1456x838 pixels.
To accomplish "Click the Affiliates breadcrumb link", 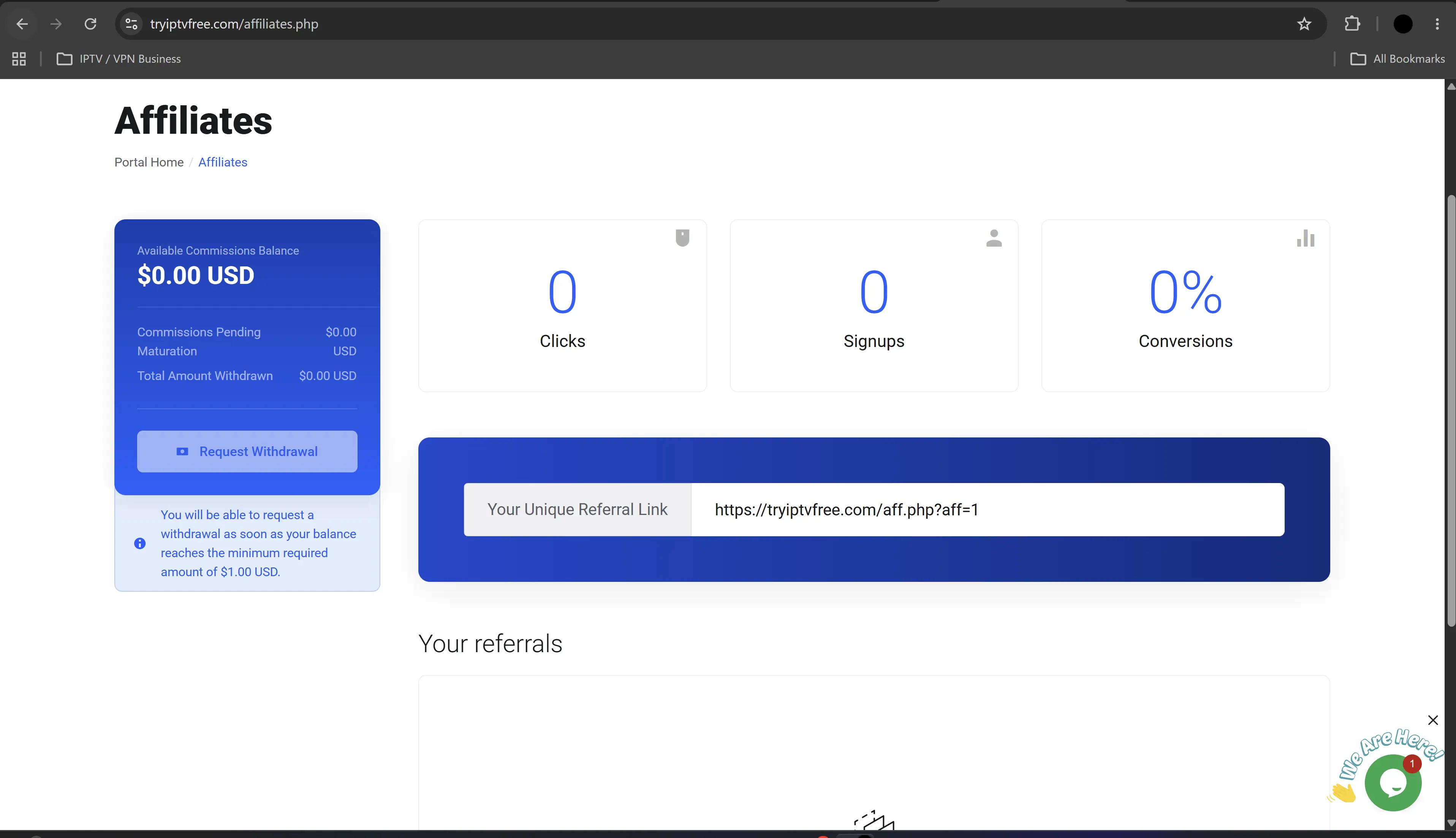I will [223, 162].
